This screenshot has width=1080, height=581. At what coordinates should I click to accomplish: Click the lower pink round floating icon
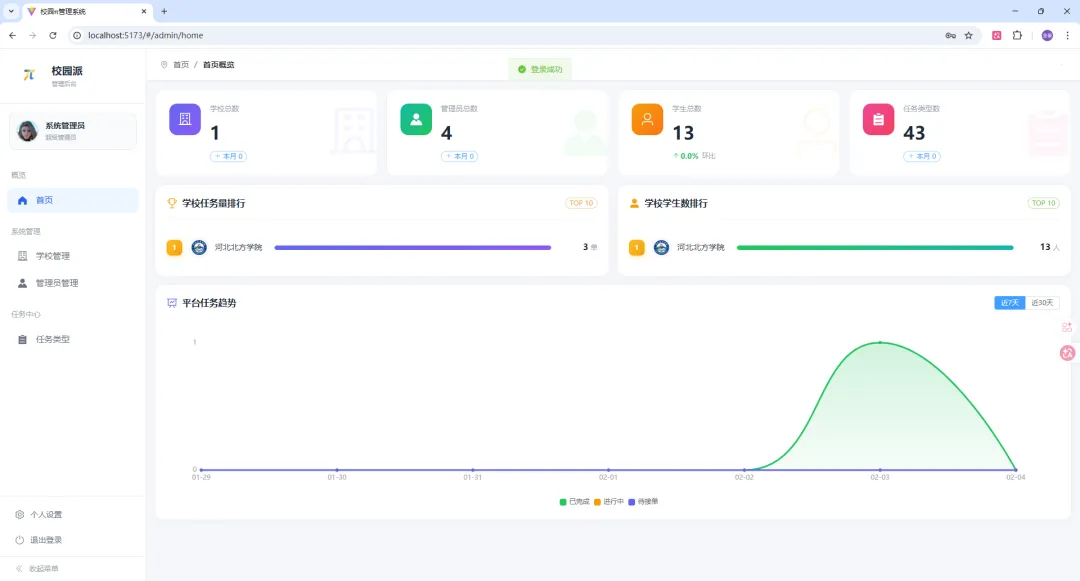(1067, 353)
